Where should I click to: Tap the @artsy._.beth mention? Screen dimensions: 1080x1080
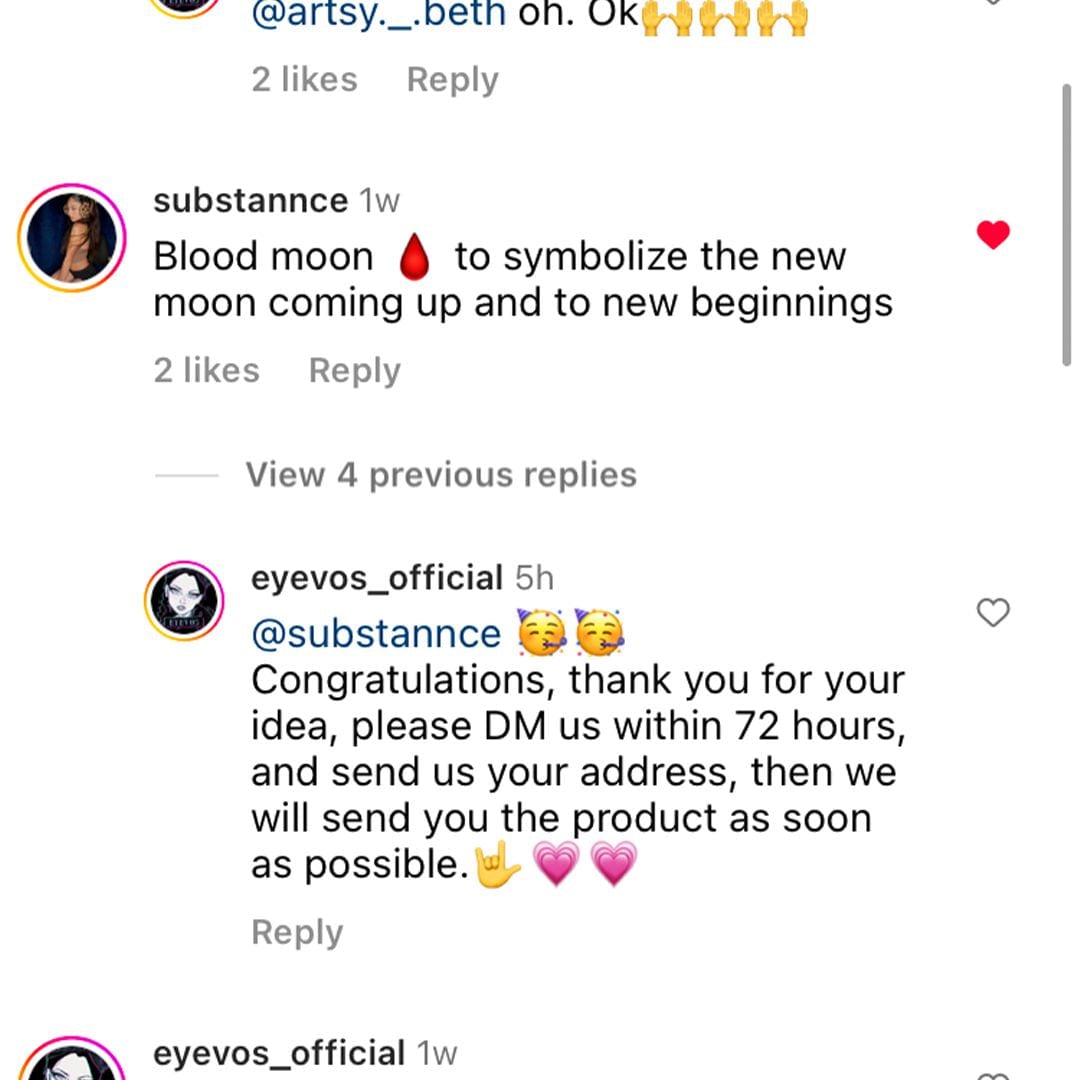click(x=379, y=17)
